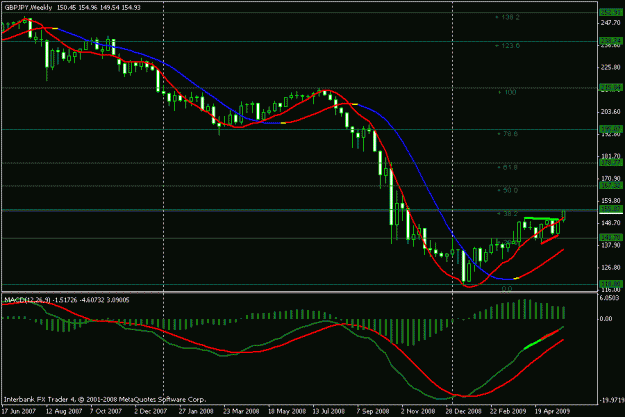The width and height of the screenshot is (625, 417).
Task: Click the 61.8 Fibonacci level label
Action: tap(510, 167)
